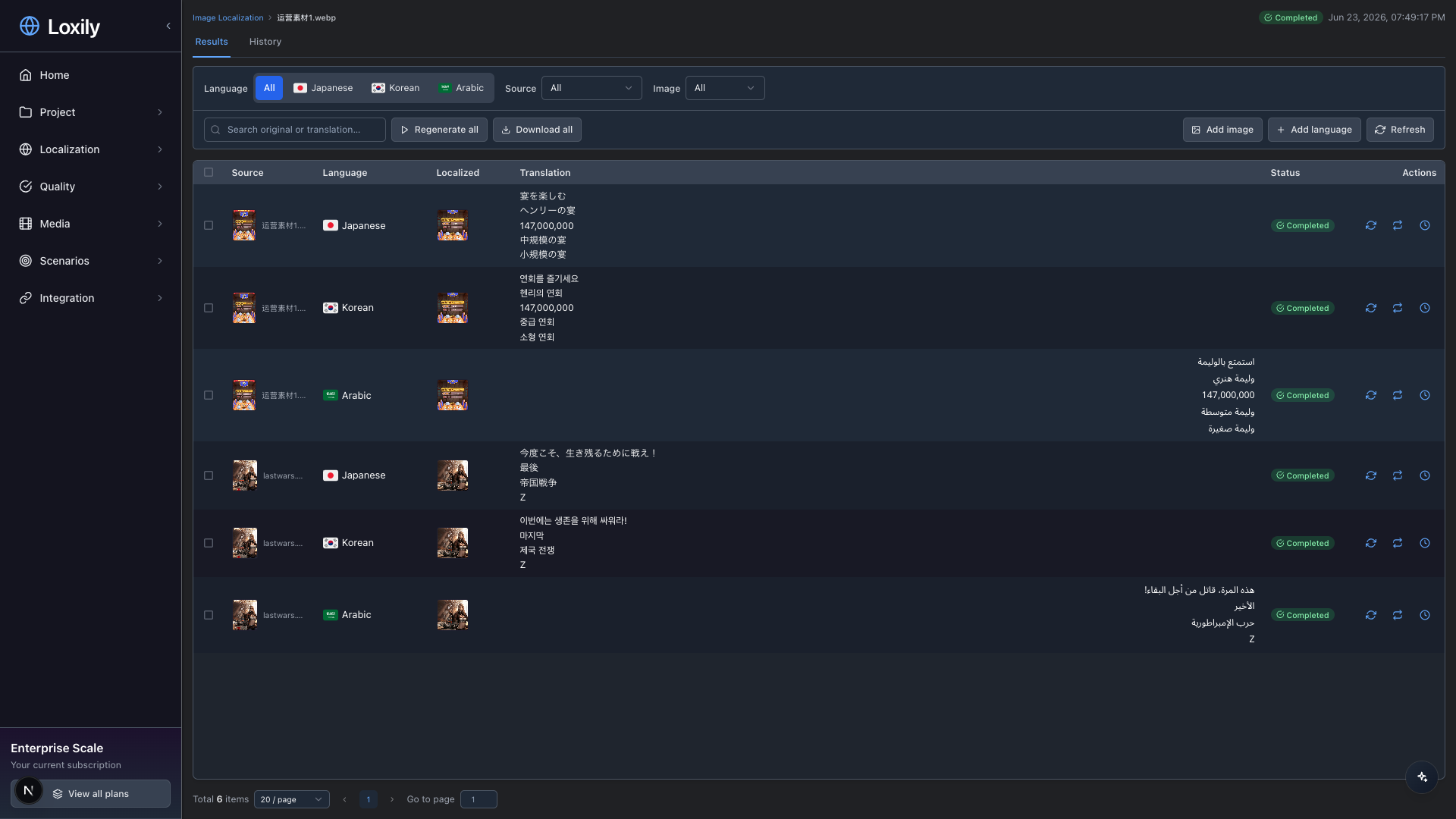Tick the checkbox for the 运营素材1 Japanese row
The width and height of the screenshot is (1456, 819).
click(x=209, y=225)
